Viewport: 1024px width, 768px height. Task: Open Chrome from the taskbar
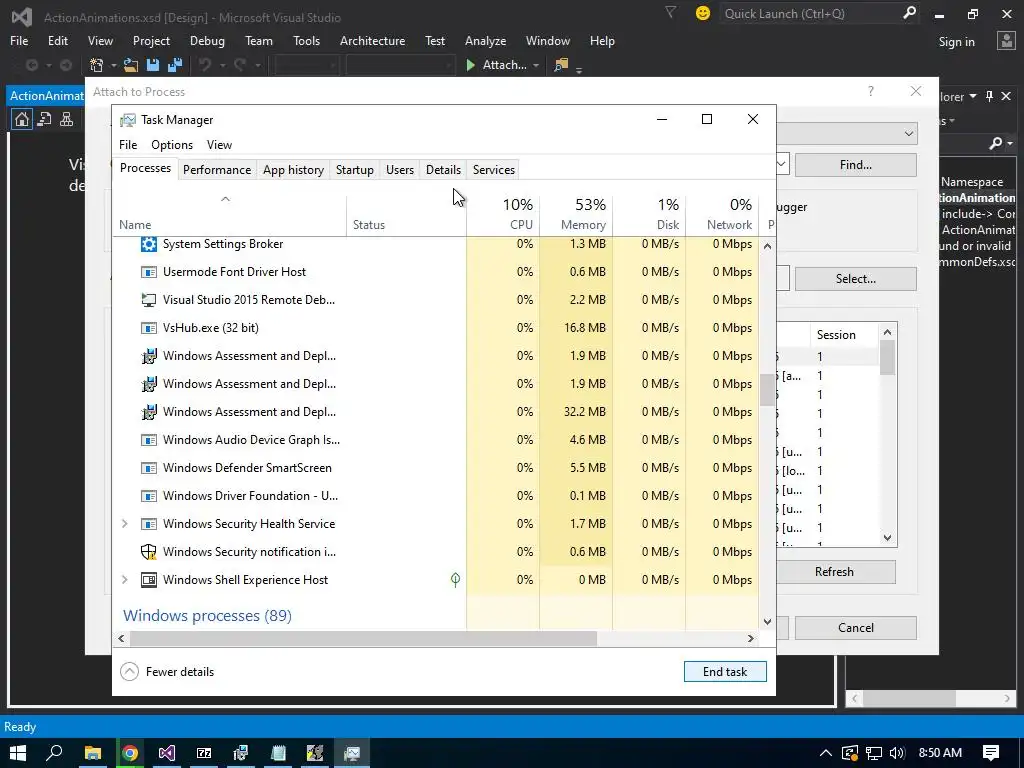tap(130, 753)
